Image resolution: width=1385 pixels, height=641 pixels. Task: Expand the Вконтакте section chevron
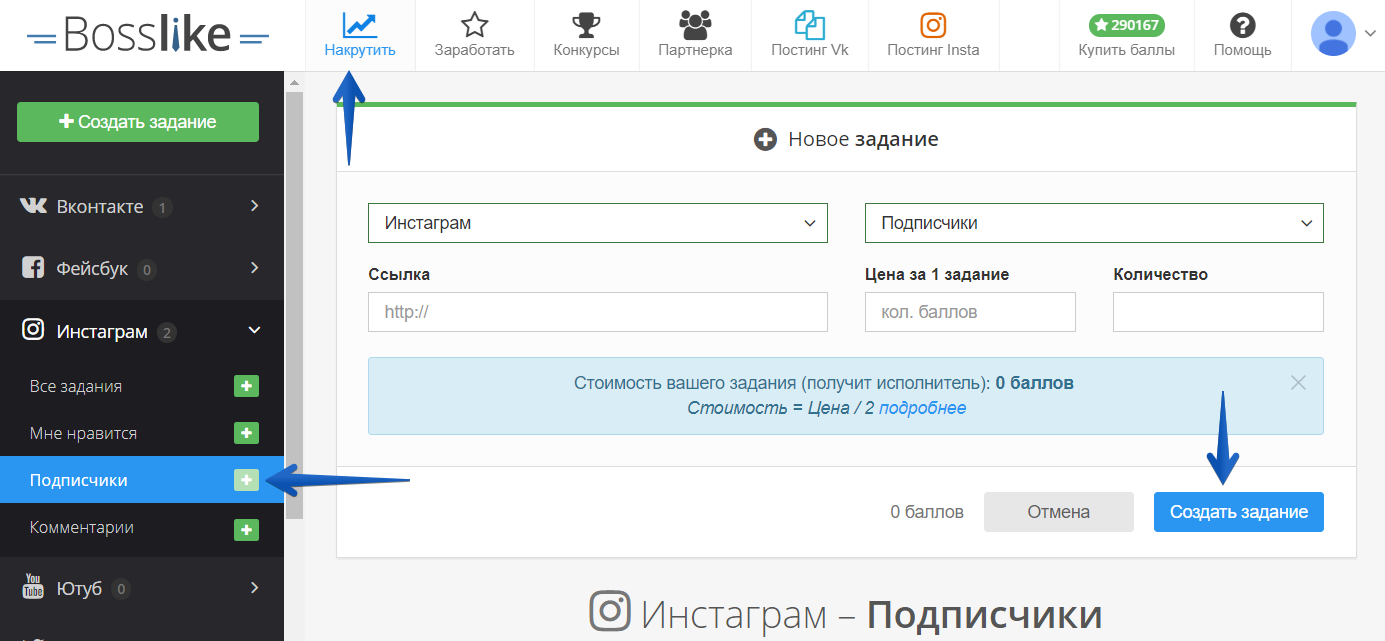[254, 206]
